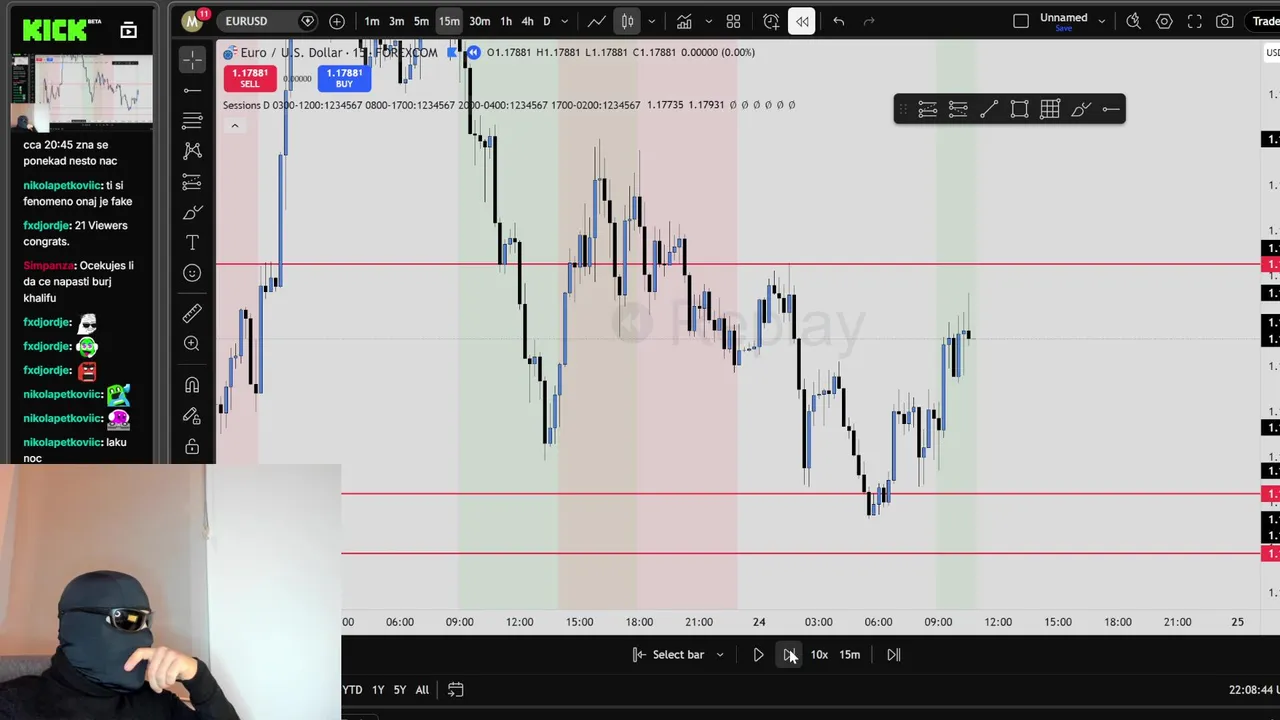Select the 5m timeframe
This screenshot has width=1280, height=720.
point(421,21)
